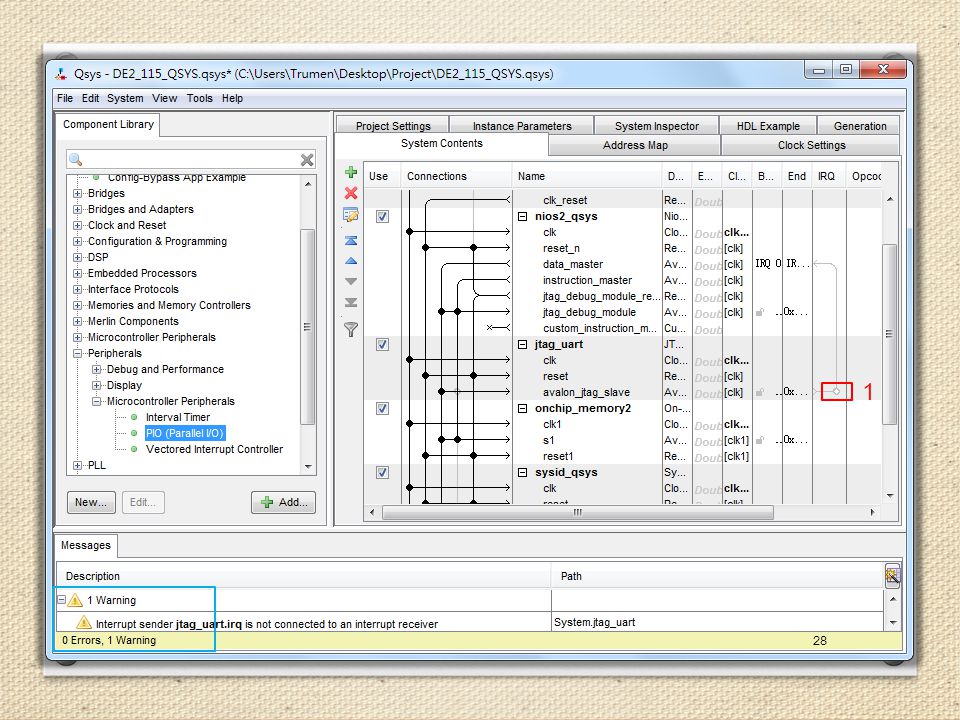
Task: Expand the Bridges category in Component Library
Action: [78, 193]
